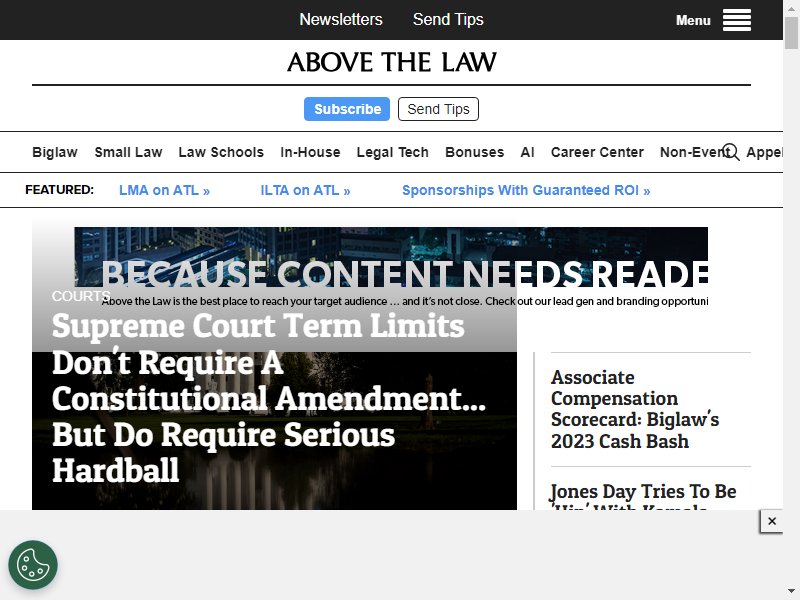
Task: Open the AI section
Action: pyautogui.click(x=528, y=152)
